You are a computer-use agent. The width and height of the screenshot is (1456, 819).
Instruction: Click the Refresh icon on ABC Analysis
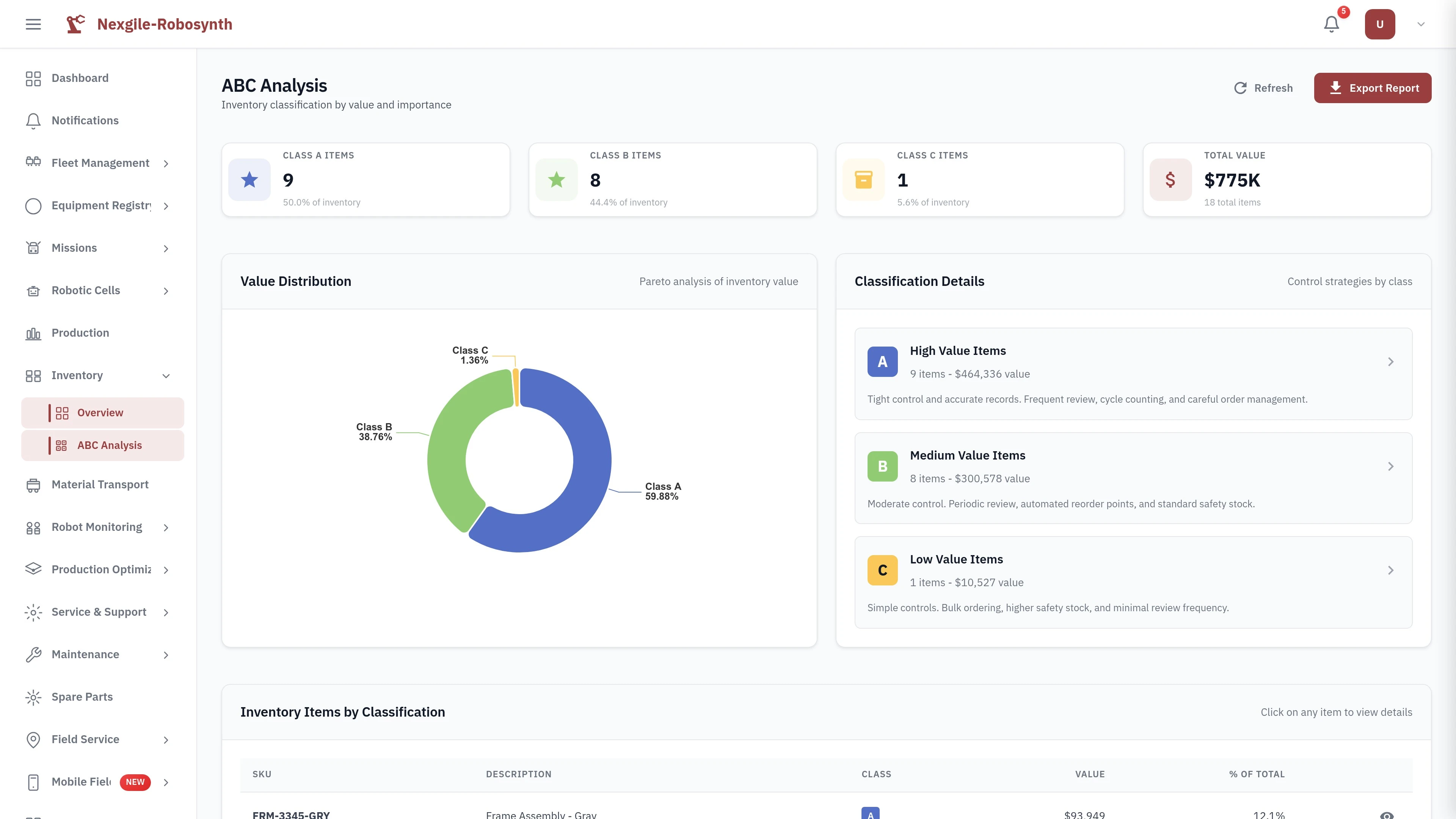(x=1240, y=88)
